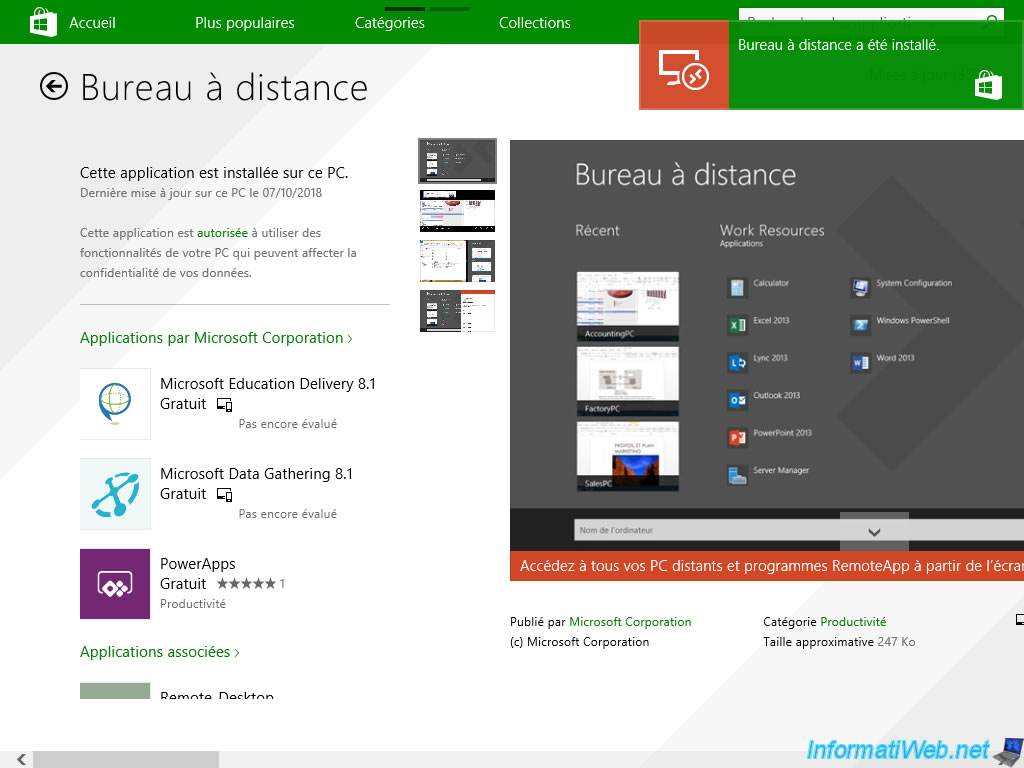Click the 'Pas encore évalué' text under Data Gathering

click(288, 515)
